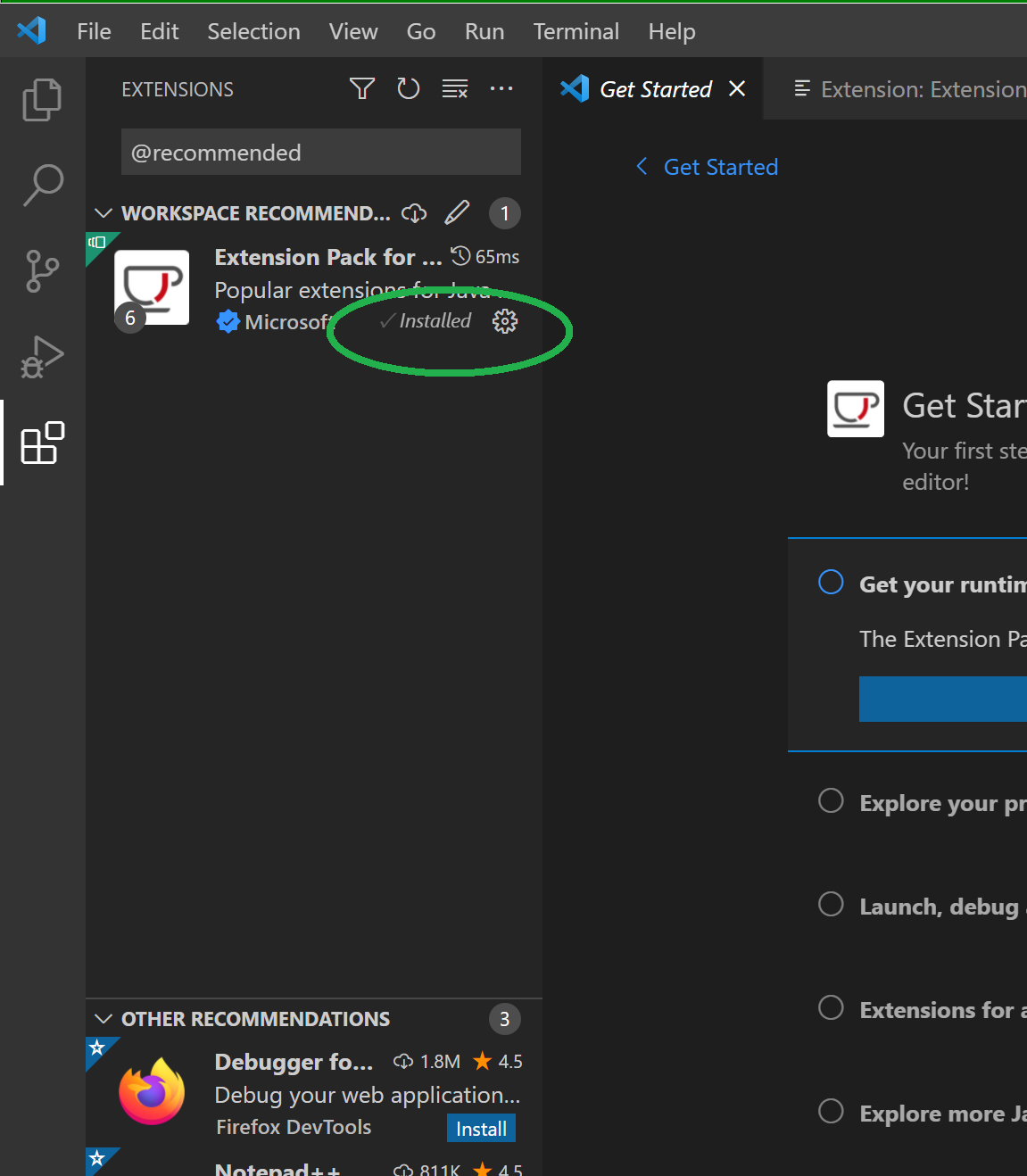Open Run and Debug view
The height and width of the screenshot is (1176, 1027).
(x=42, y=357)
